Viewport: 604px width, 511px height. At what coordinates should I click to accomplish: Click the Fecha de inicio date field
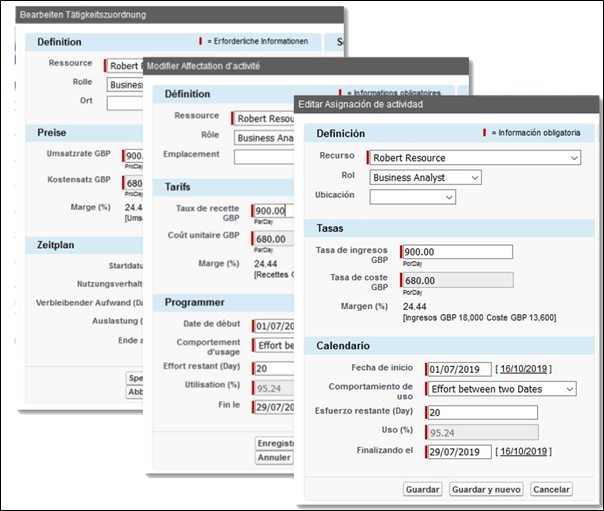pos(458,368)
